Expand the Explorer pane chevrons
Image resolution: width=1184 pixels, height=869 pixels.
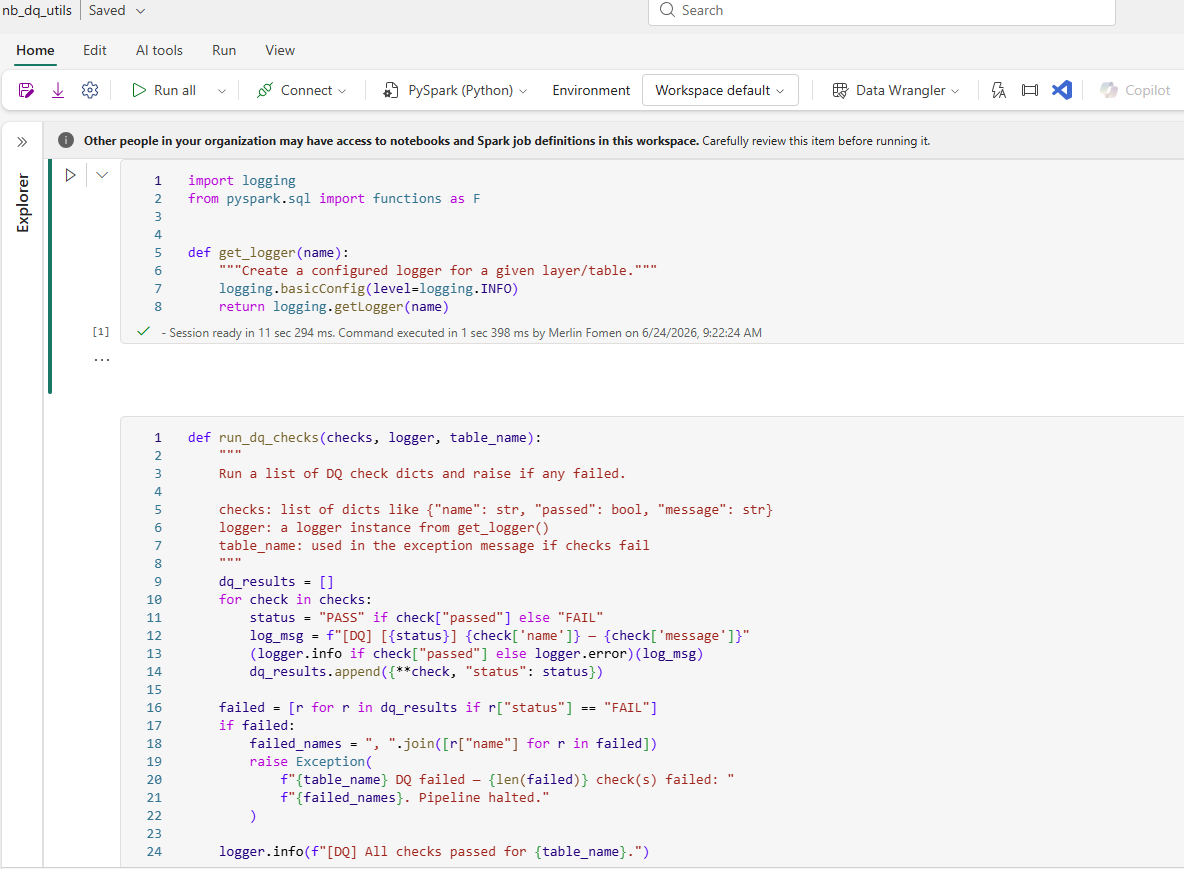(22, 142)
